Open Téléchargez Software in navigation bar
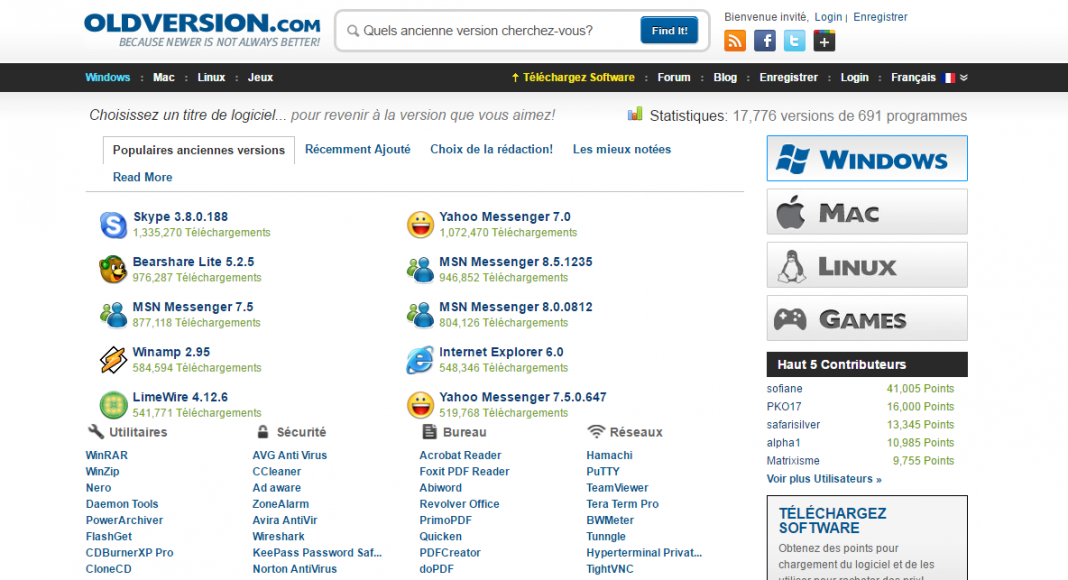The image size is (1068, 580). [573, 78]
